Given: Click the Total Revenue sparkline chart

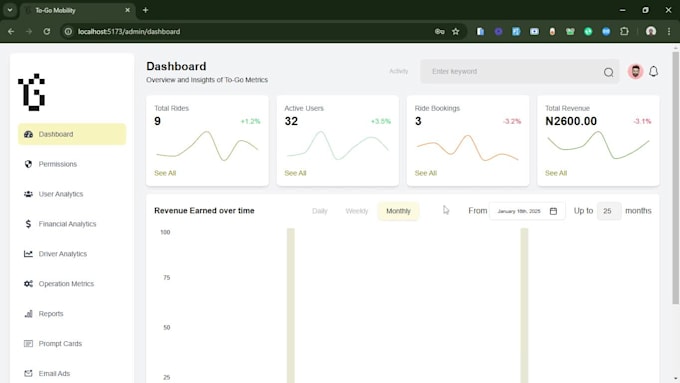Looking at the screenshot, I should (598, 145).
